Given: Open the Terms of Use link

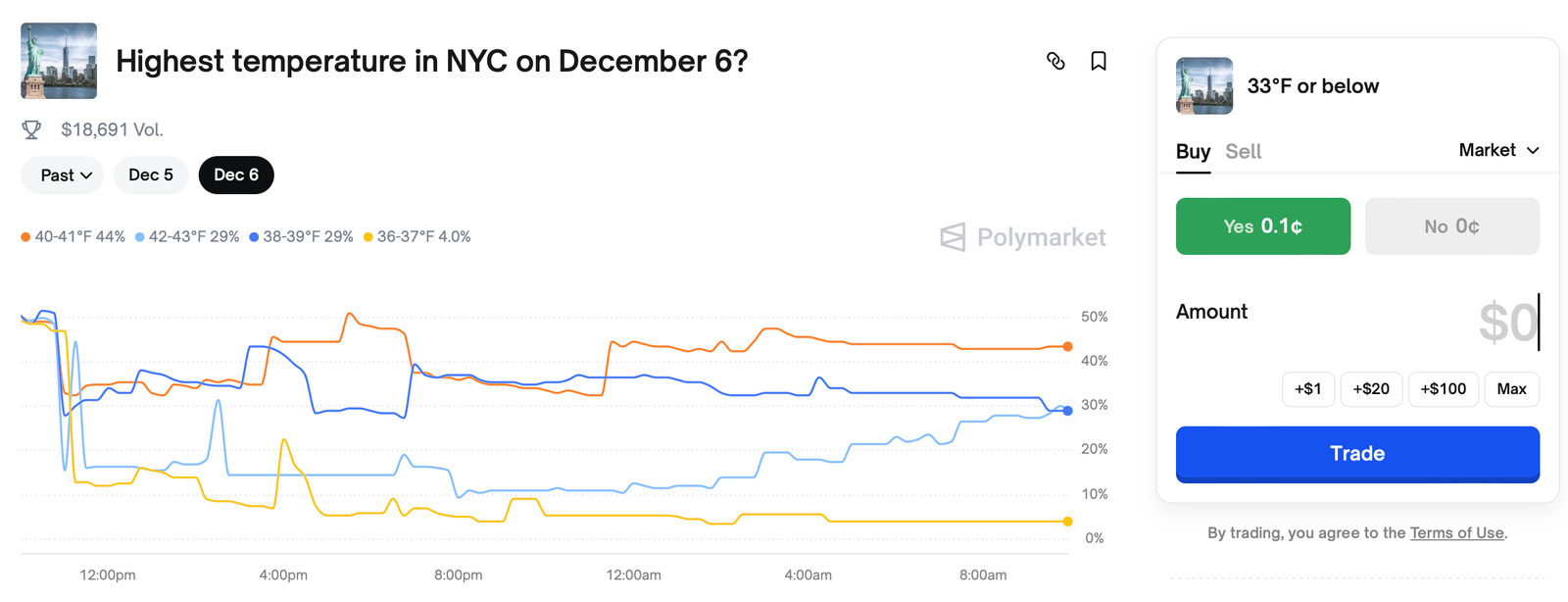Looking at the screenshot, I should point(1457,532).
